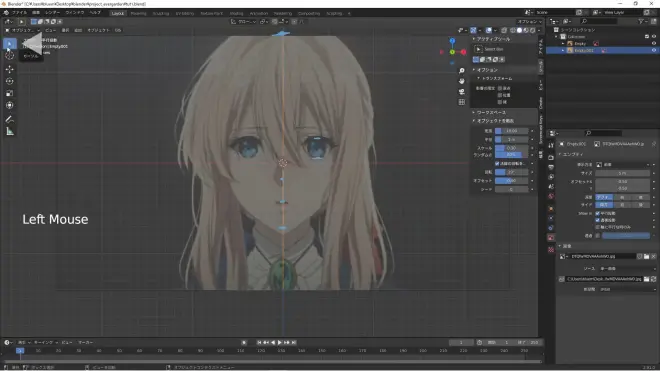Image resolution: width=660 pixels, height=371 pixels.
Task: Click the green Y axis gizmo circle
Action: click(x=452, y=52)
